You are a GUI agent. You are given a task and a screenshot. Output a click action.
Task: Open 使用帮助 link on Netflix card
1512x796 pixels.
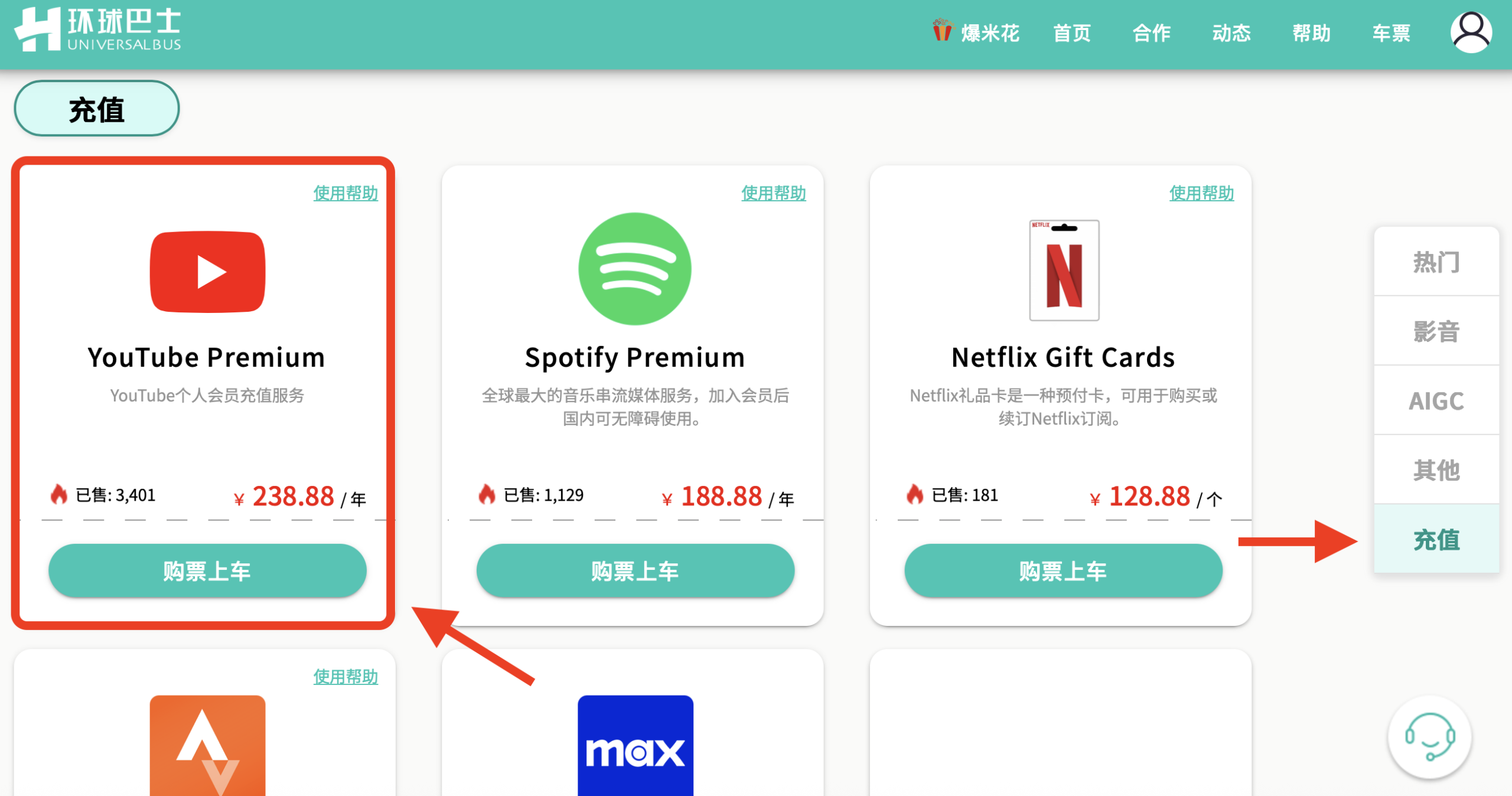pyautogui.click(x=1201, y=193)
